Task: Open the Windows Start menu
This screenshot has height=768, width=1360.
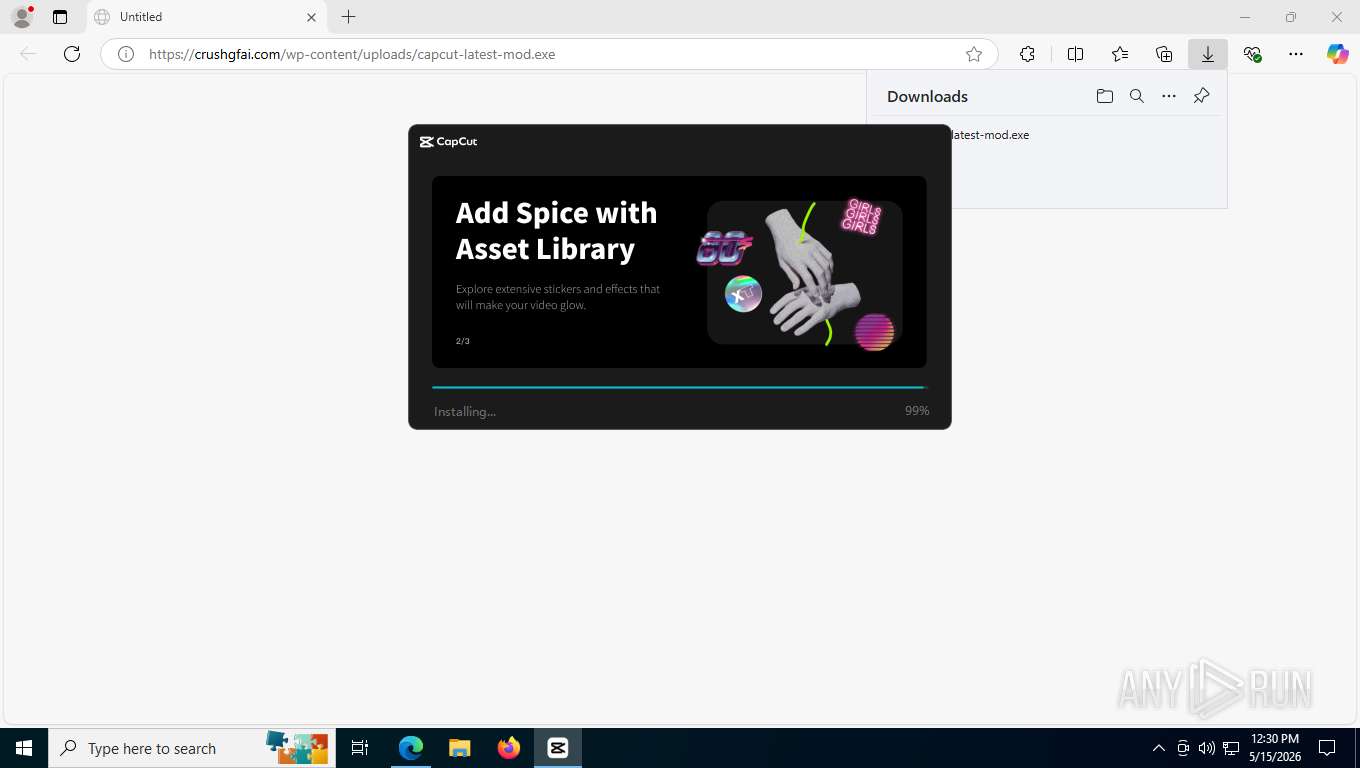Action: point(24,748)
